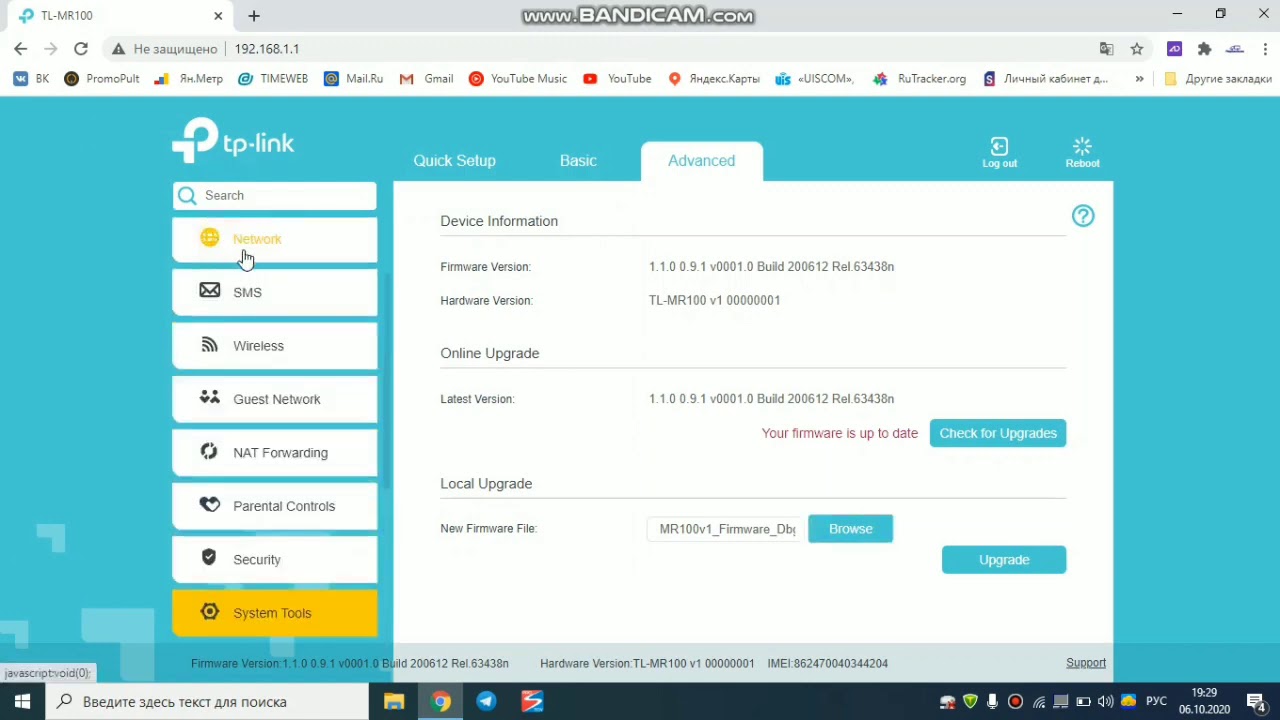Image resolution: width=1280 pixels, height=720 pixels.
Task: Open the SMS menu item
Action: 275,292
